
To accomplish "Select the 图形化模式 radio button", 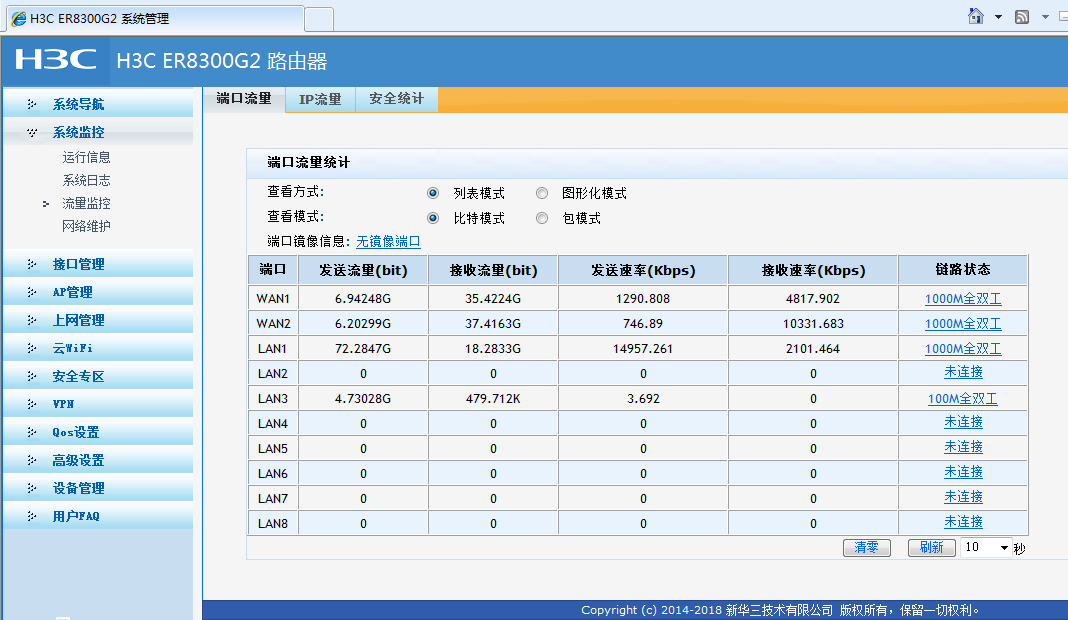I will [541, 193].
